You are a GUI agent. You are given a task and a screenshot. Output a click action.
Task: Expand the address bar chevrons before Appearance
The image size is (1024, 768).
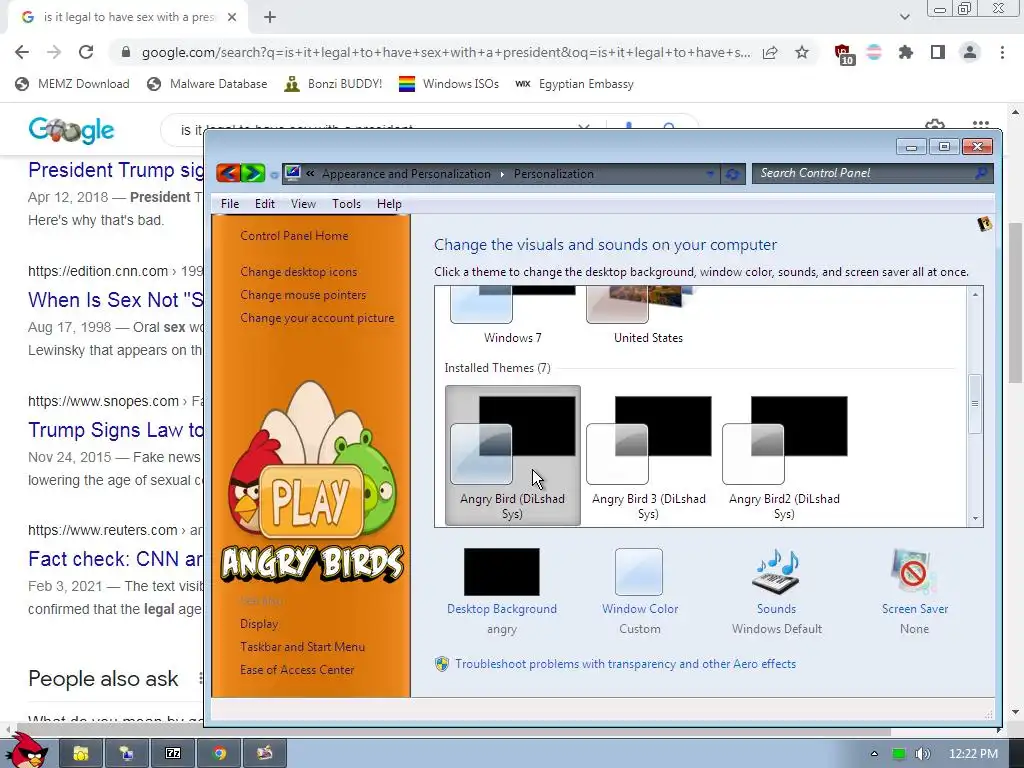click(x=310, y=174)
